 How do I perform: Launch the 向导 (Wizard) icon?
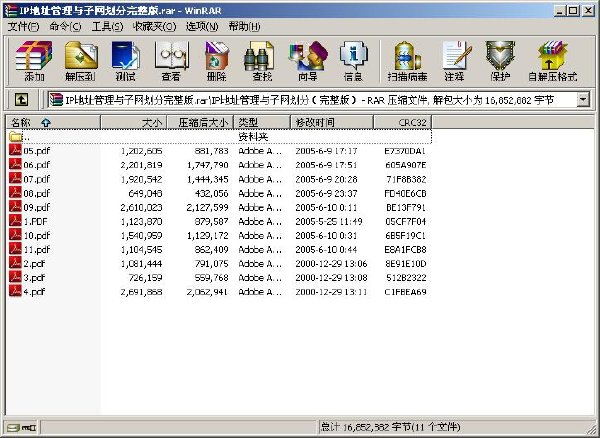308,56
